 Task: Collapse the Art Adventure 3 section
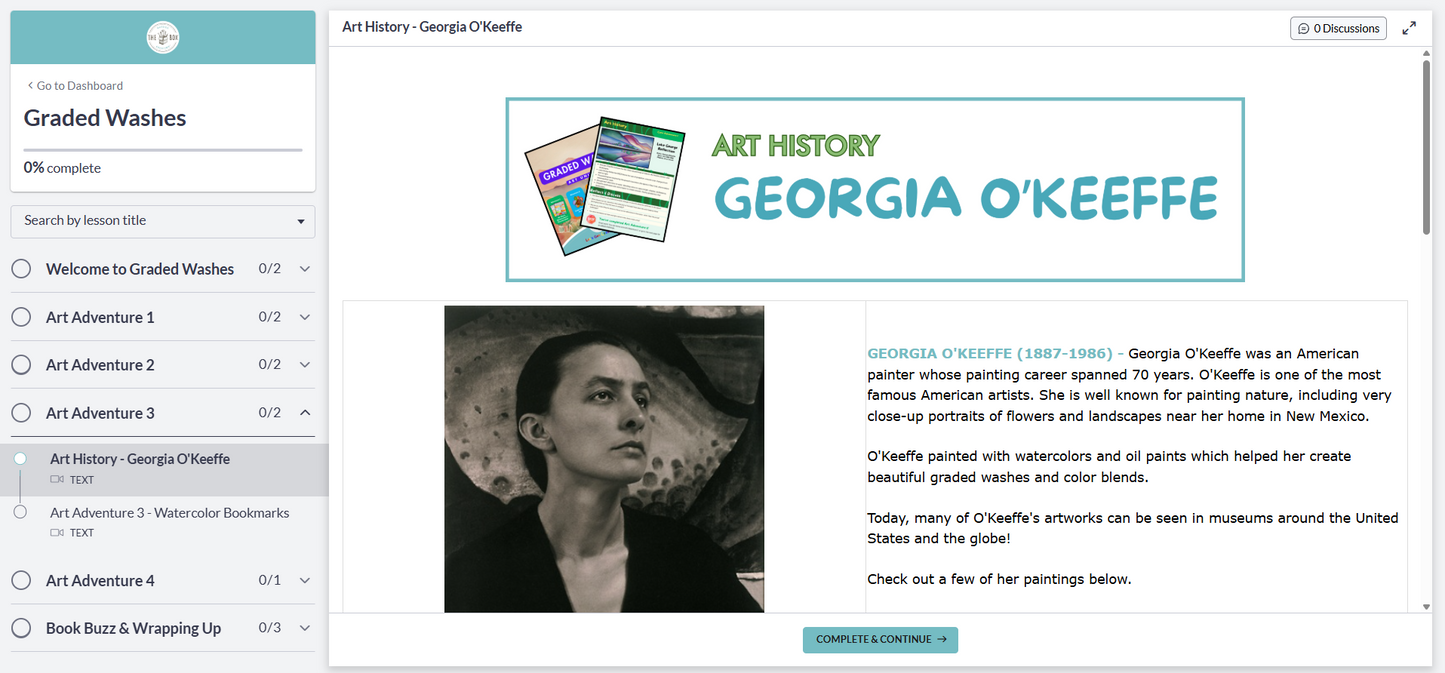pyautogui.click(x=305, y=412)
